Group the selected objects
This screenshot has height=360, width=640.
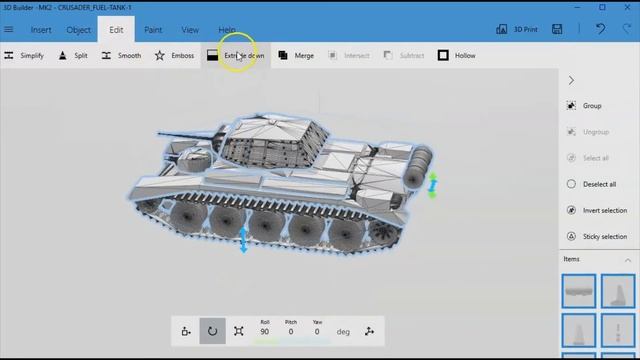(x=592, y=106)
